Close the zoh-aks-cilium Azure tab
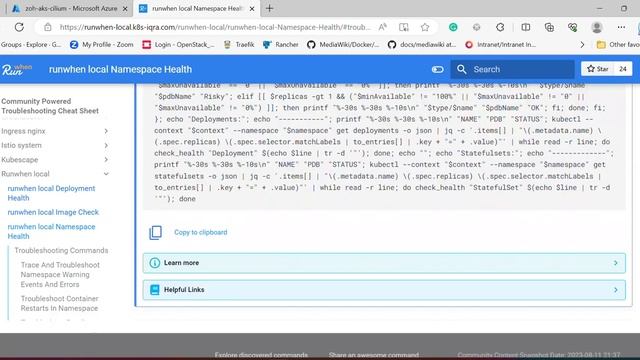Image resolution: width=640 pixels, height=360 pixels. coord(125,9)
